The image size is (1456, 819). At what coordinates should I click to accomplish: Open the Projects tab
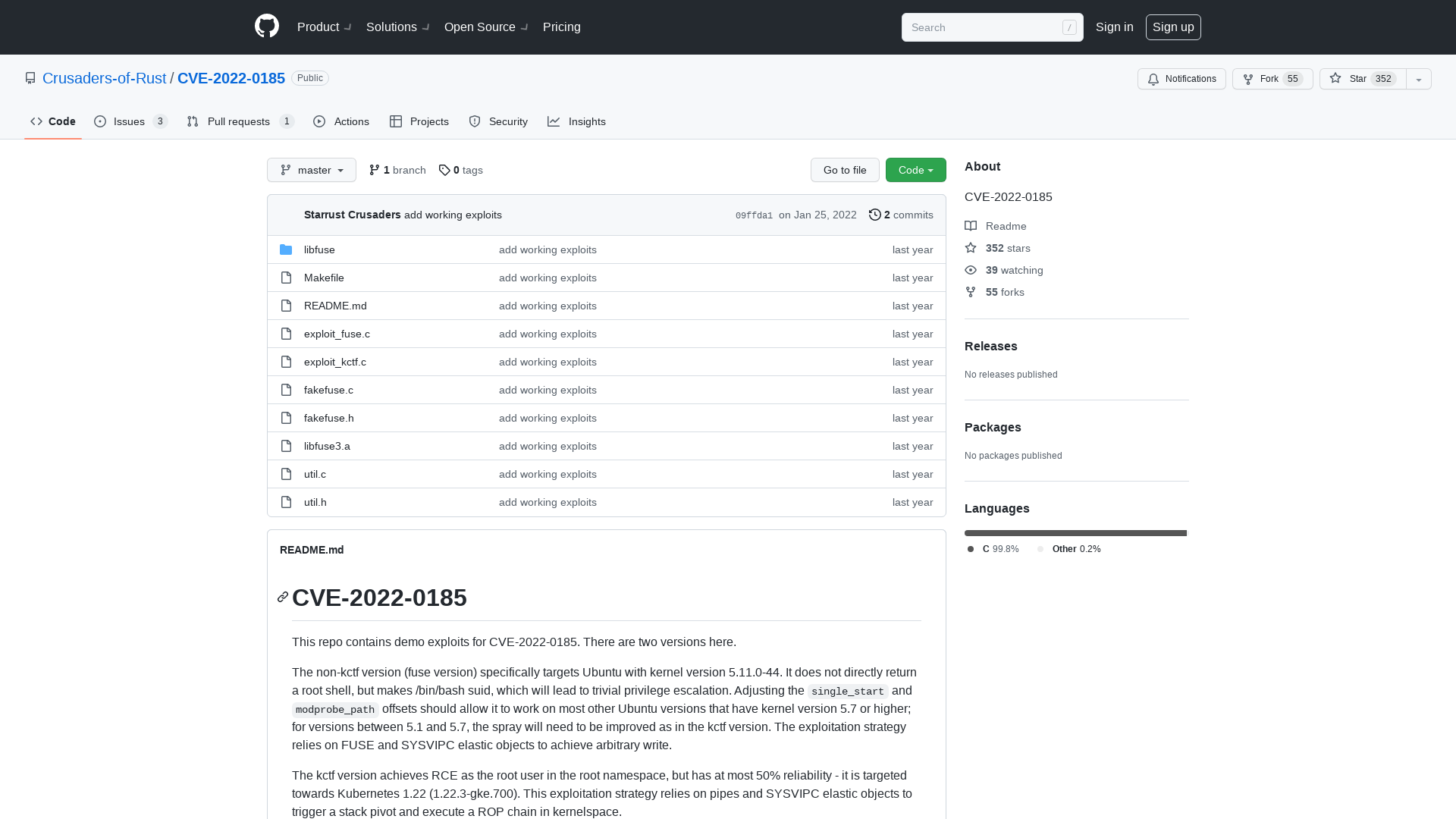coord(419,121)
